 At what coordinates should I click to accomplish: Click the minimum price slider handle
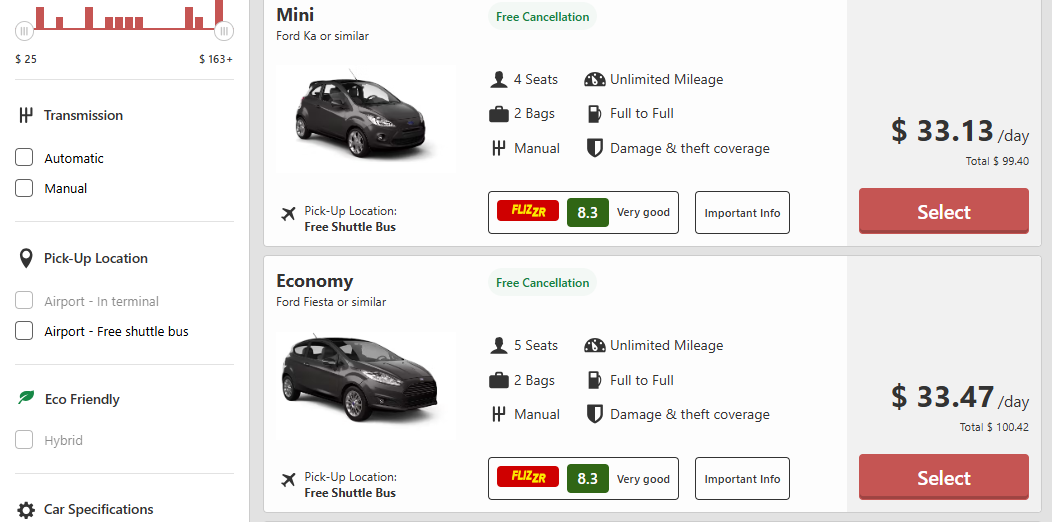pos(25,31)
